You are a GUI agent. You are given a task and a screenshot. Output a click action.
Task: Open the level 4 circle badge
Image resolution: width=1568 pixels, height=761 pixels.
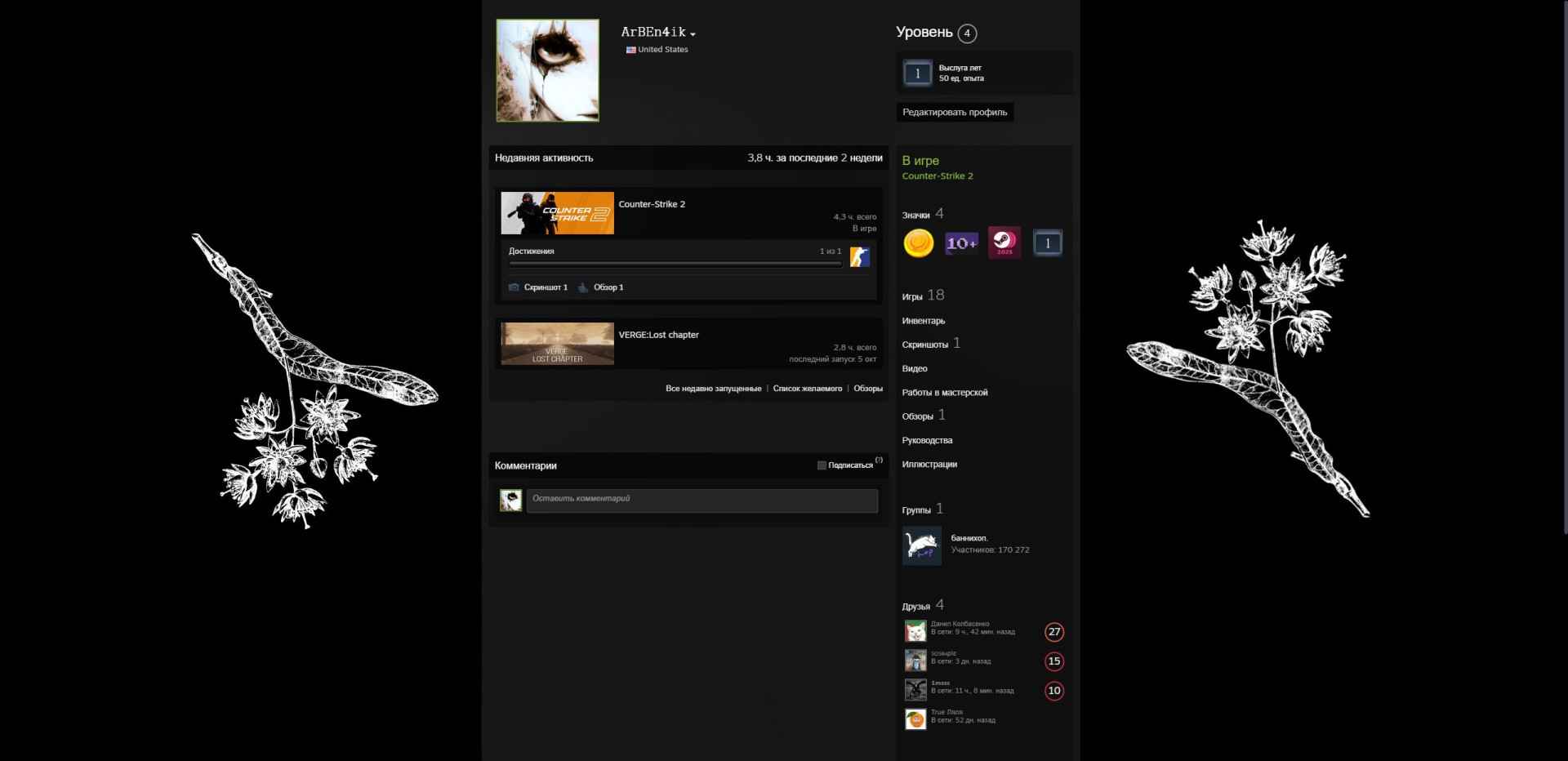[967, 33]
